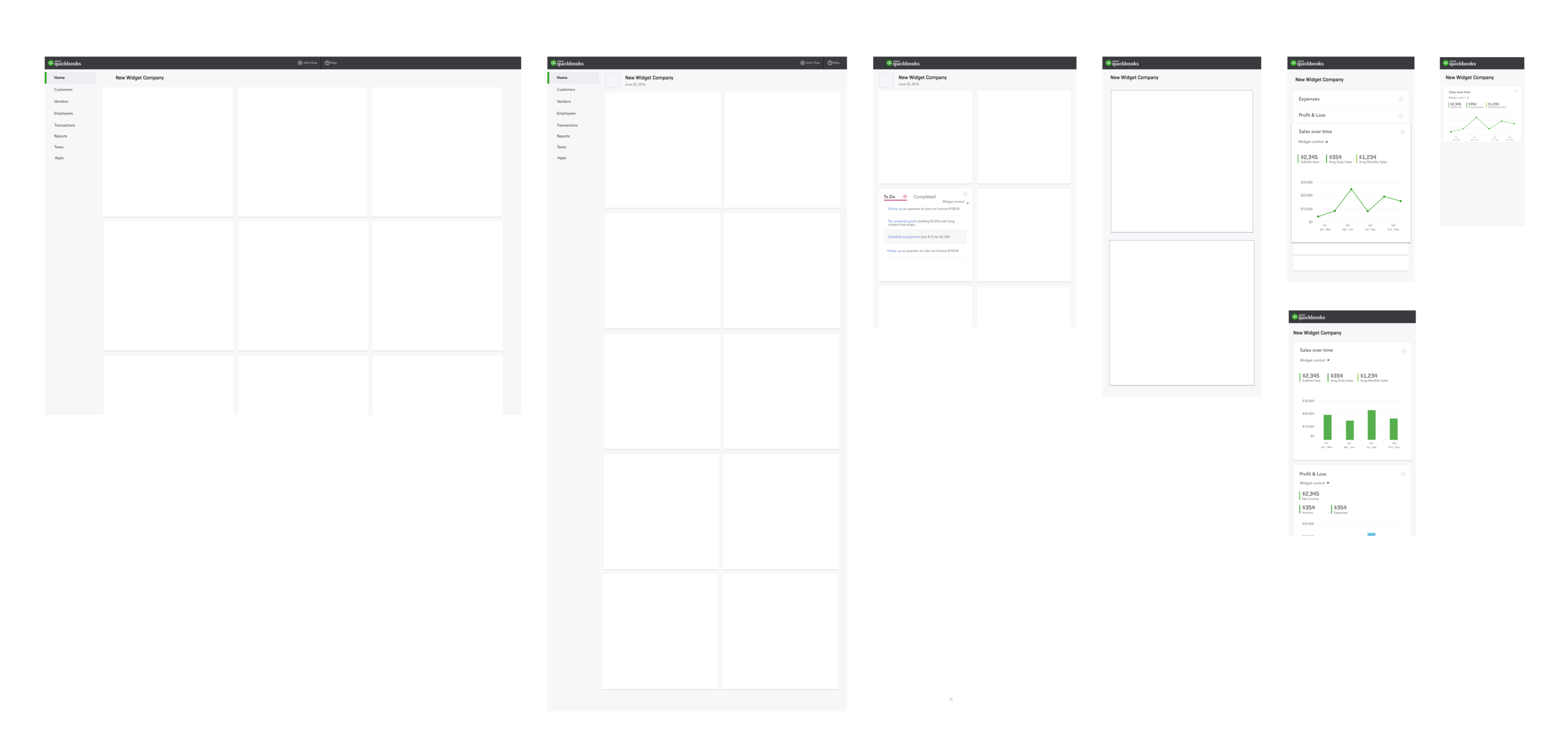Expand the collapsed Profit & Loss row
Image resolution: width=1568 pixels, height=746 pixels.
click(x=1351, y=115)
